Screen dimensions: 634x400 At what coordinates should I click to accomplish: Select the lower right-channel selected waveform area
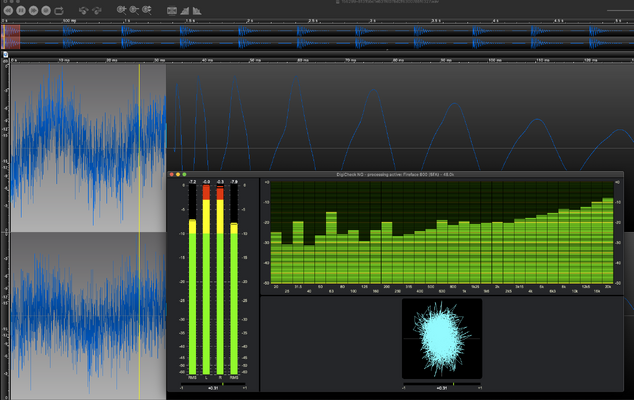coord(88,315)
